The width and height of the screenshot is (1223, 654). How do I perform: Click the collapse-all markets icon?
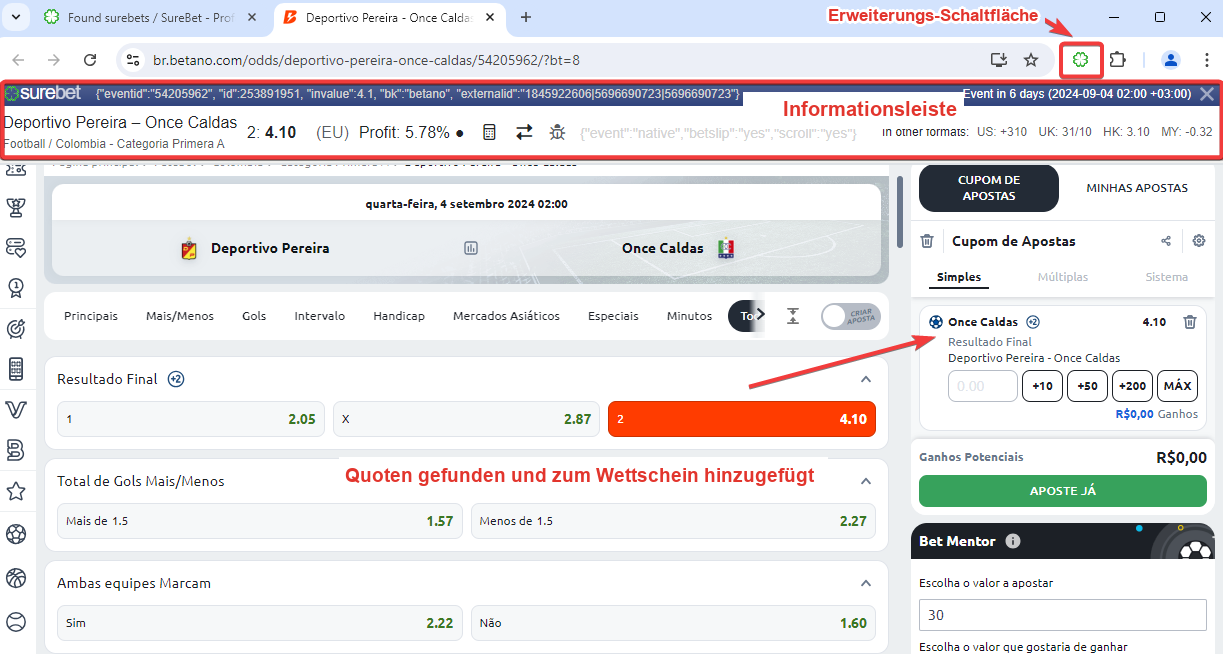point(793,316)
